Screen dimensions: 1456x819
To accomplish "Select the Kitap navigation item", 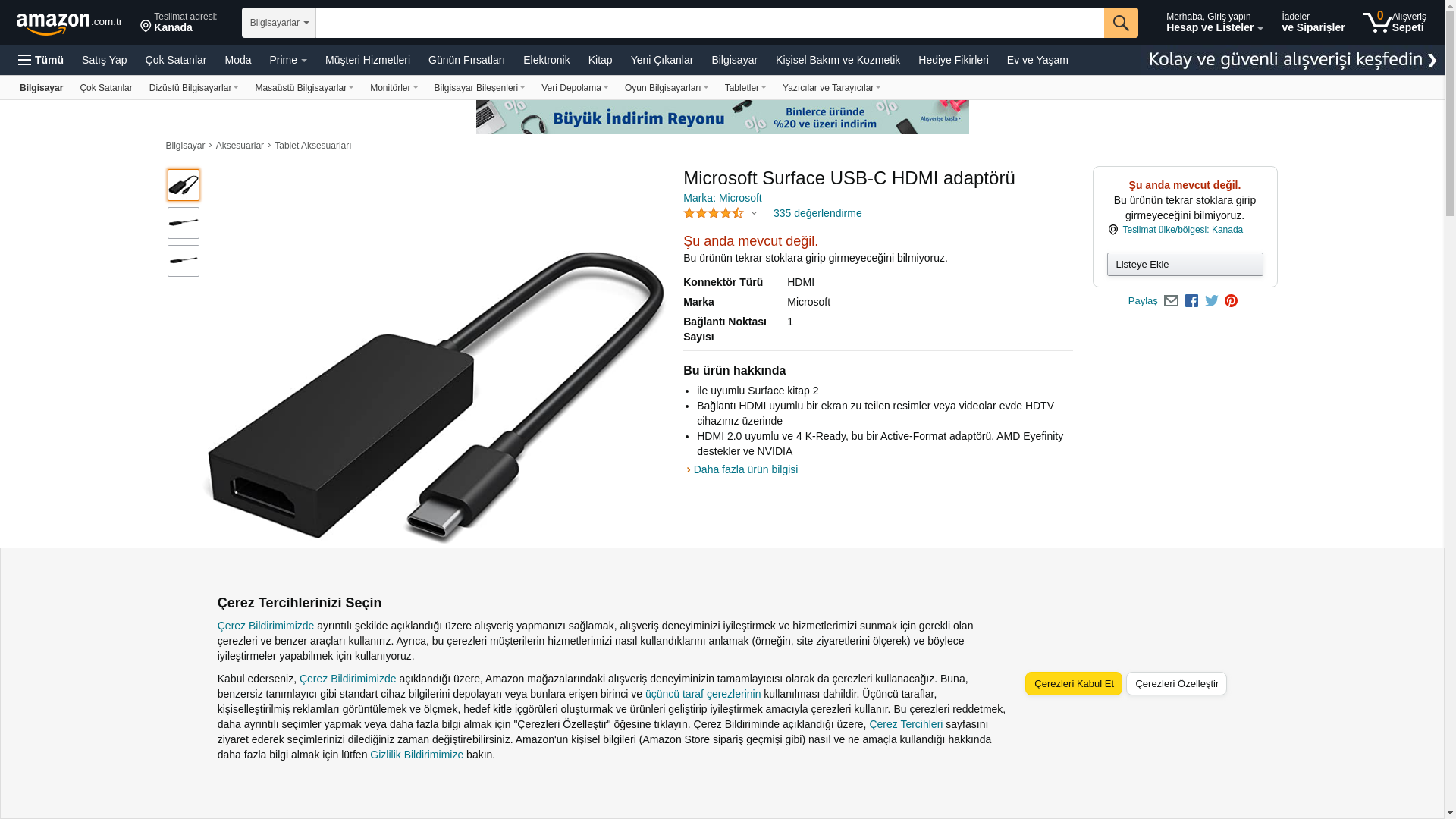I will coord(600,60).
